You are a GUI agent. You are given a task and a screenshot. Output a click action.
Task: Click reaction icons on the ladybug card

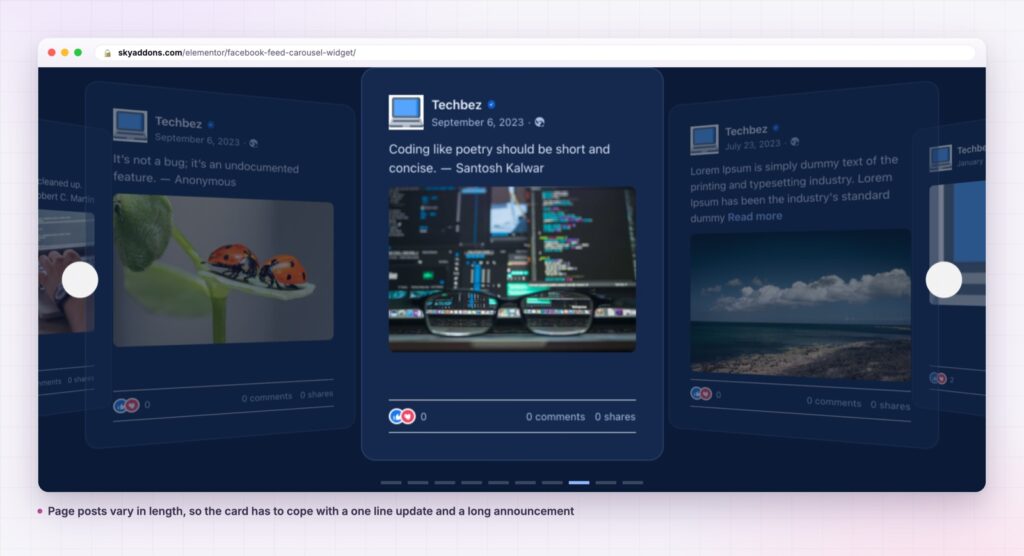(126, 406)
